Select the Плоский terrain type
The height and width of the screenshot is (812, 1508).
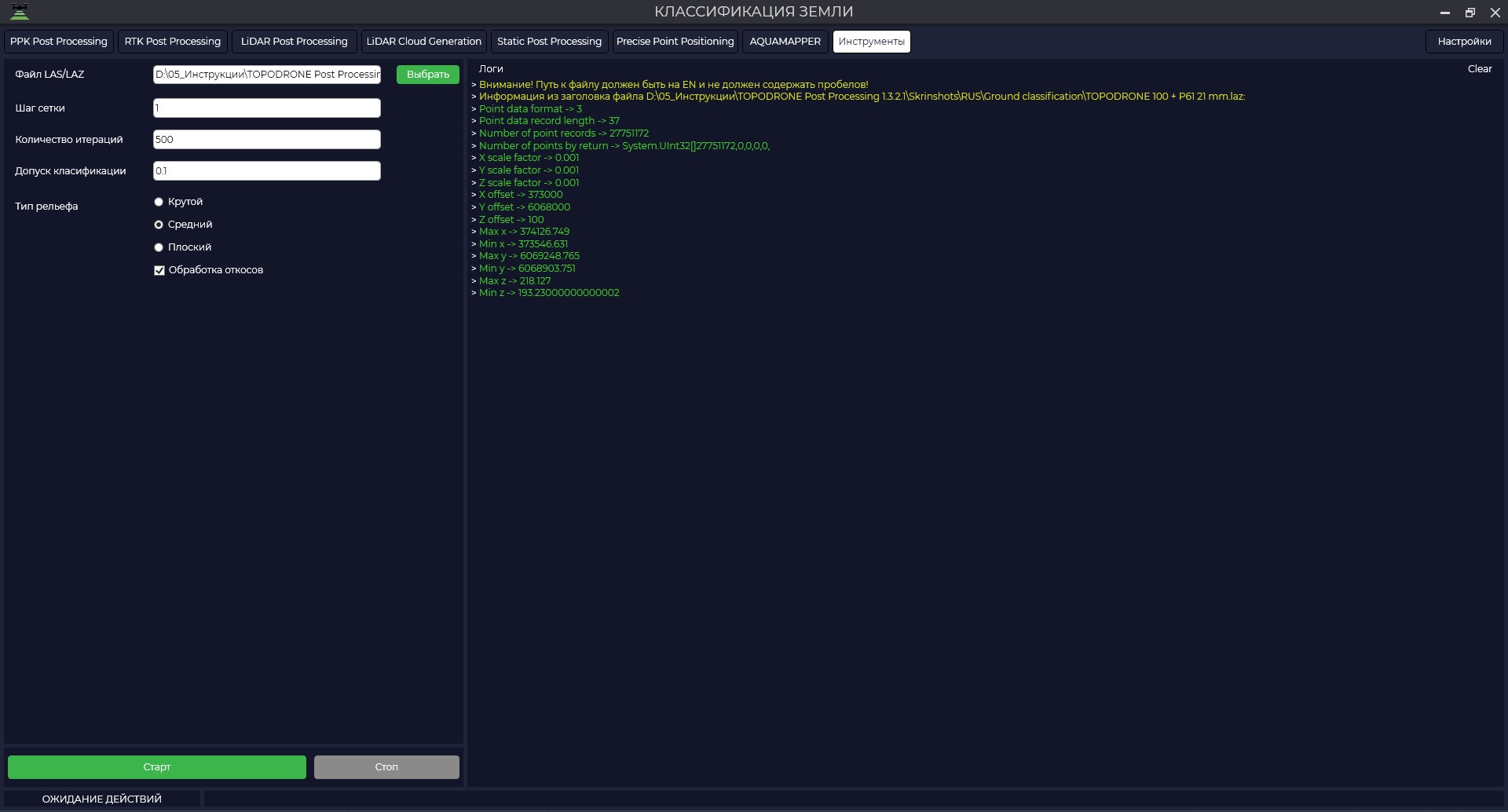click(159, 247)
